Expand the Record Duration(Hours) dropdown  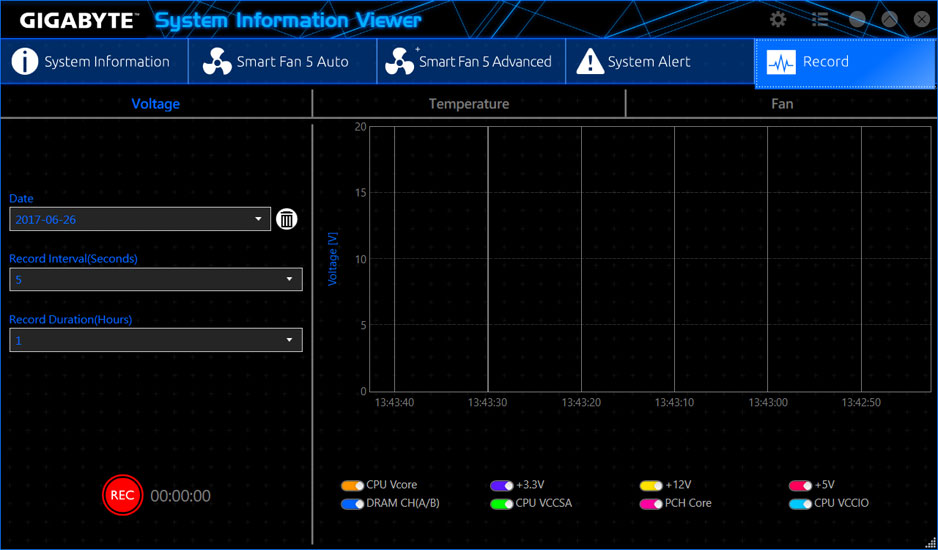156,340
